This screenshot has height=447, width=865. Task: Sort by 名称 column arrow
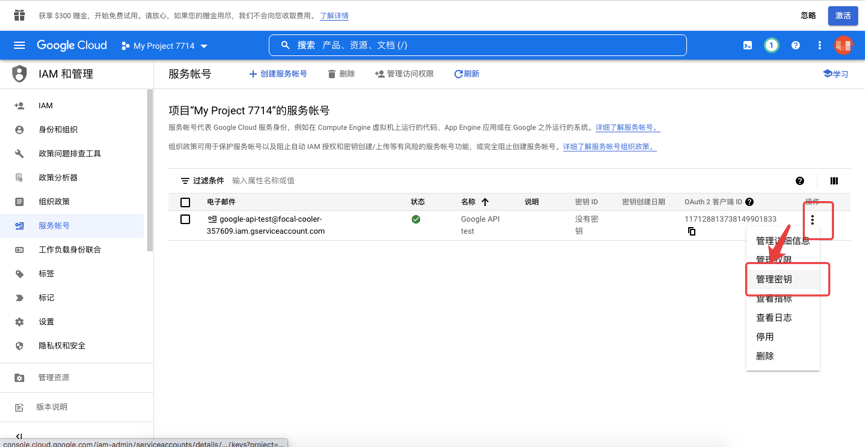point(485,202)
